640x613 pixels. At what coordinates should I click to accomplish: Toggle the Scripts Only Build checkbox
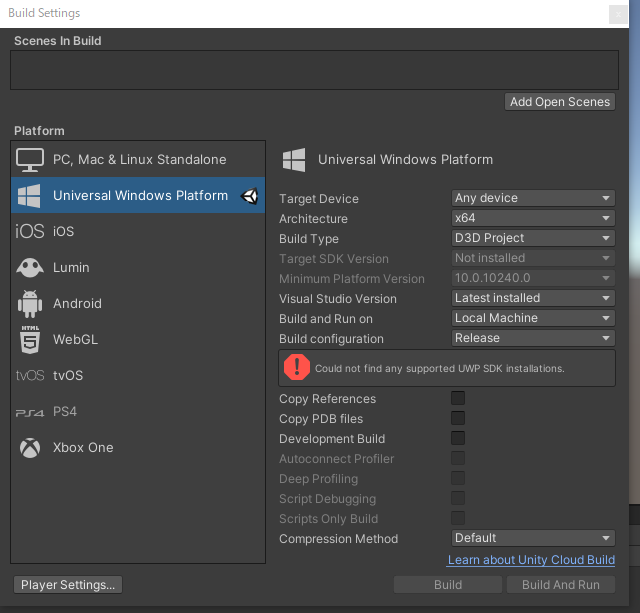tap(458, 518)
